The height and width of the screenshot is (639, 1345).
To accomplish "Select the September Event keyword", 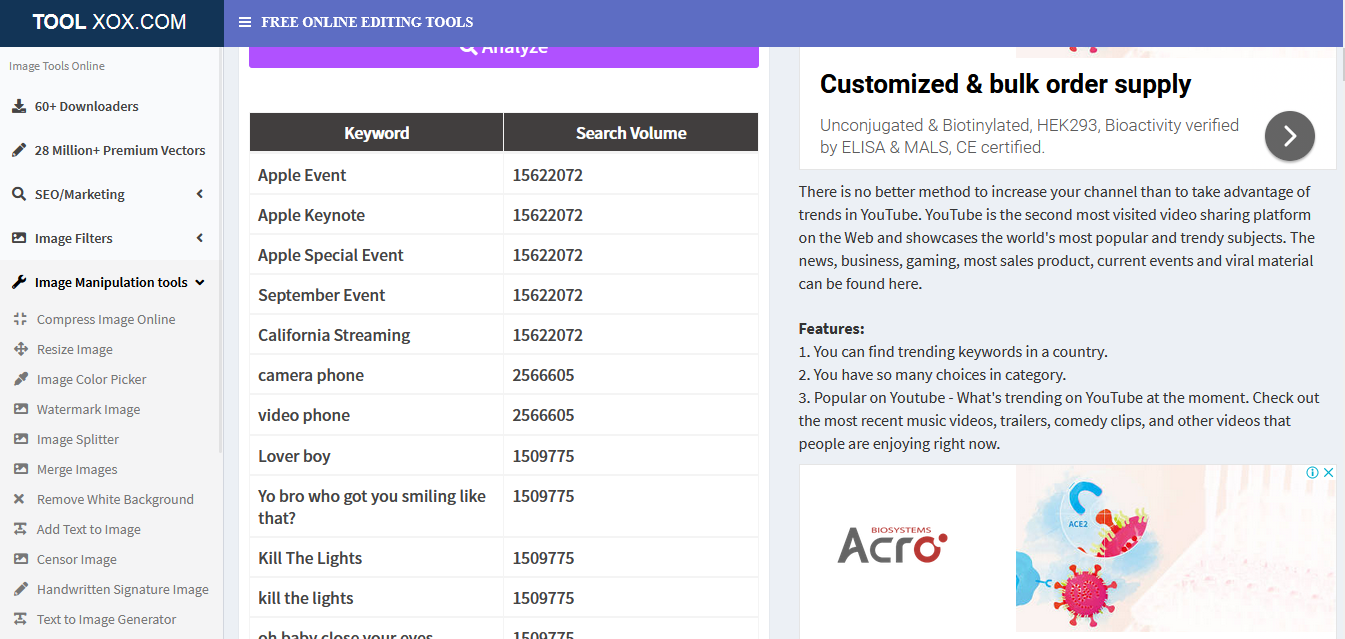I will point(321,295).
